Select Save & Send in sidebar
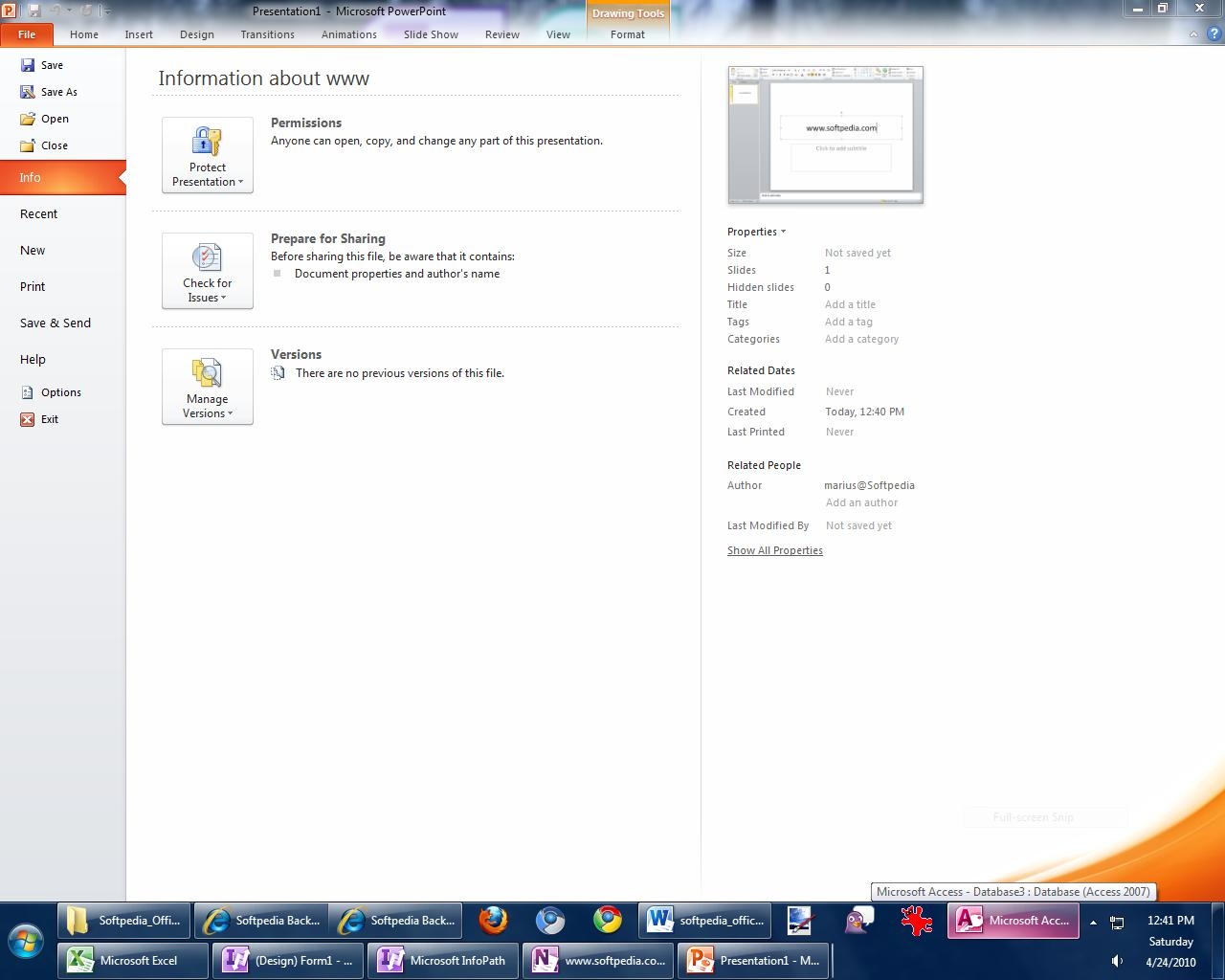The image size is (1225, 980). point(56,323)
